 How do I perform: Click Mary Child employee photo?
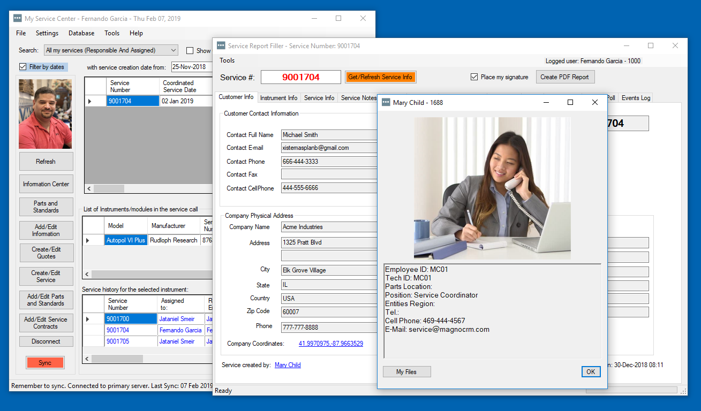pos(492,188)
